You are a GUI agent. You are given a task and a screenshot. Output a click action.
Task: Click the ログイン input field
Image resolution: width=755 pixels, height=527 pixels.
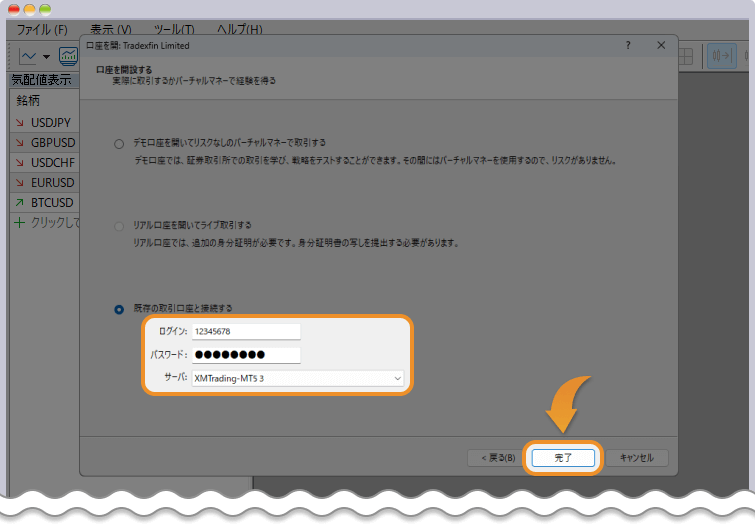pyautogui.click(x=246, y=331)
